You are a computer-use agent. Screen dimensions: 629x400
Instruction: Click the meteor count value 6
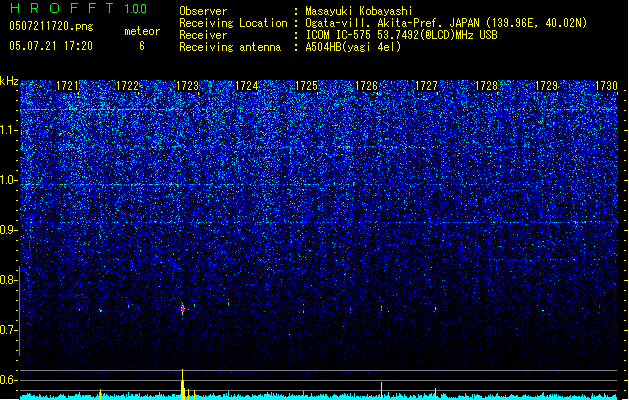142,46
